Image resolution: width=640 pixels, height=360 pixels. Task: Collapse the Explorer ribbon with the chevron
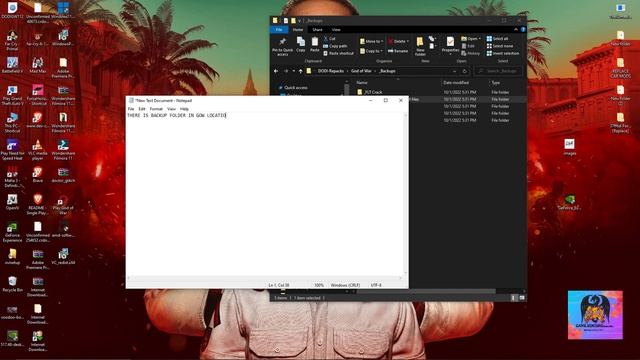pyautogui.click(x=516, y=30)
